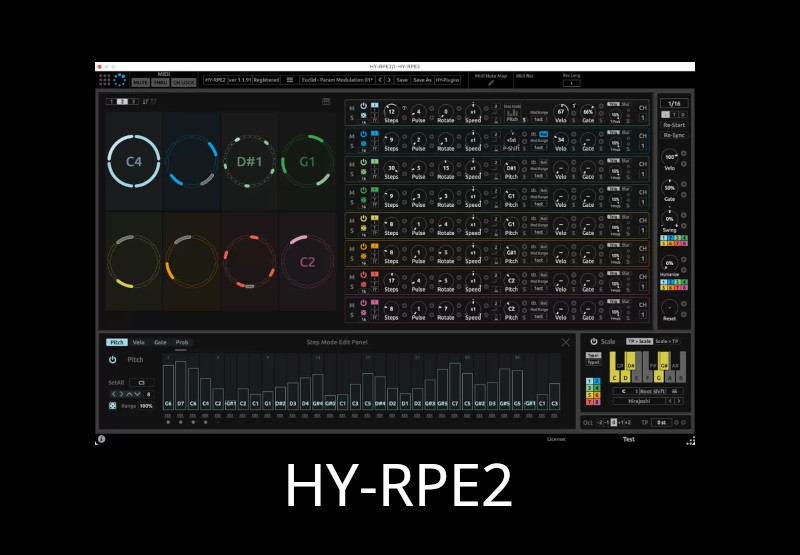800x555 pixels.
Task: Select the TP > Scale mode button
Action: point(639,341)
